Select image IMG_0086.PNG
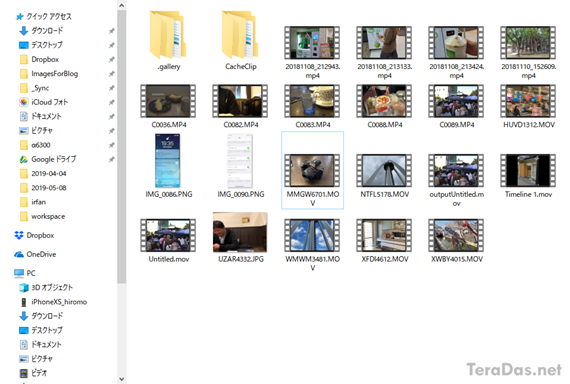The width and height of the screenshot is (570, 384). tap(168, 166)
